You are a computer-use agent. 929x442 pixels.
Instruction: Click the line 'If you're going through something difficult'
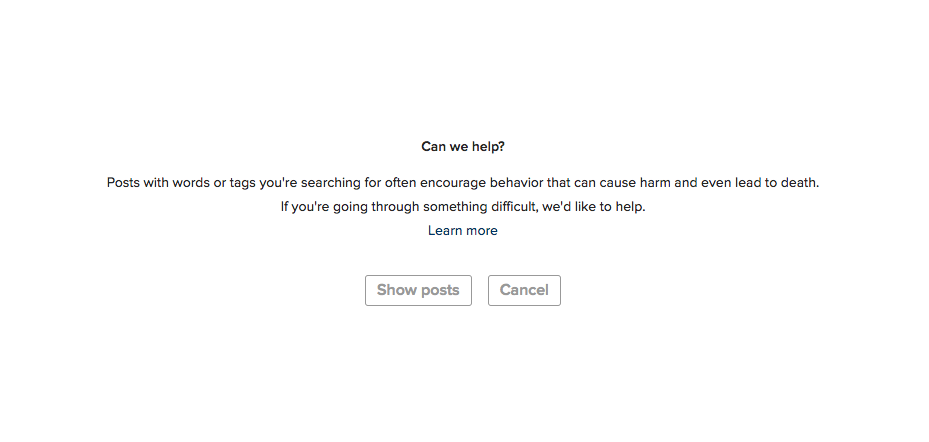pos(463,207)
